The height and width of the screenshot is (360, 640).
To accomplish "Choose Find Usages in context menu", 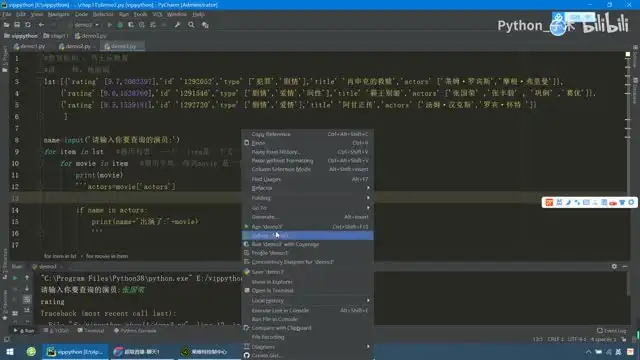I will (308, 179).
